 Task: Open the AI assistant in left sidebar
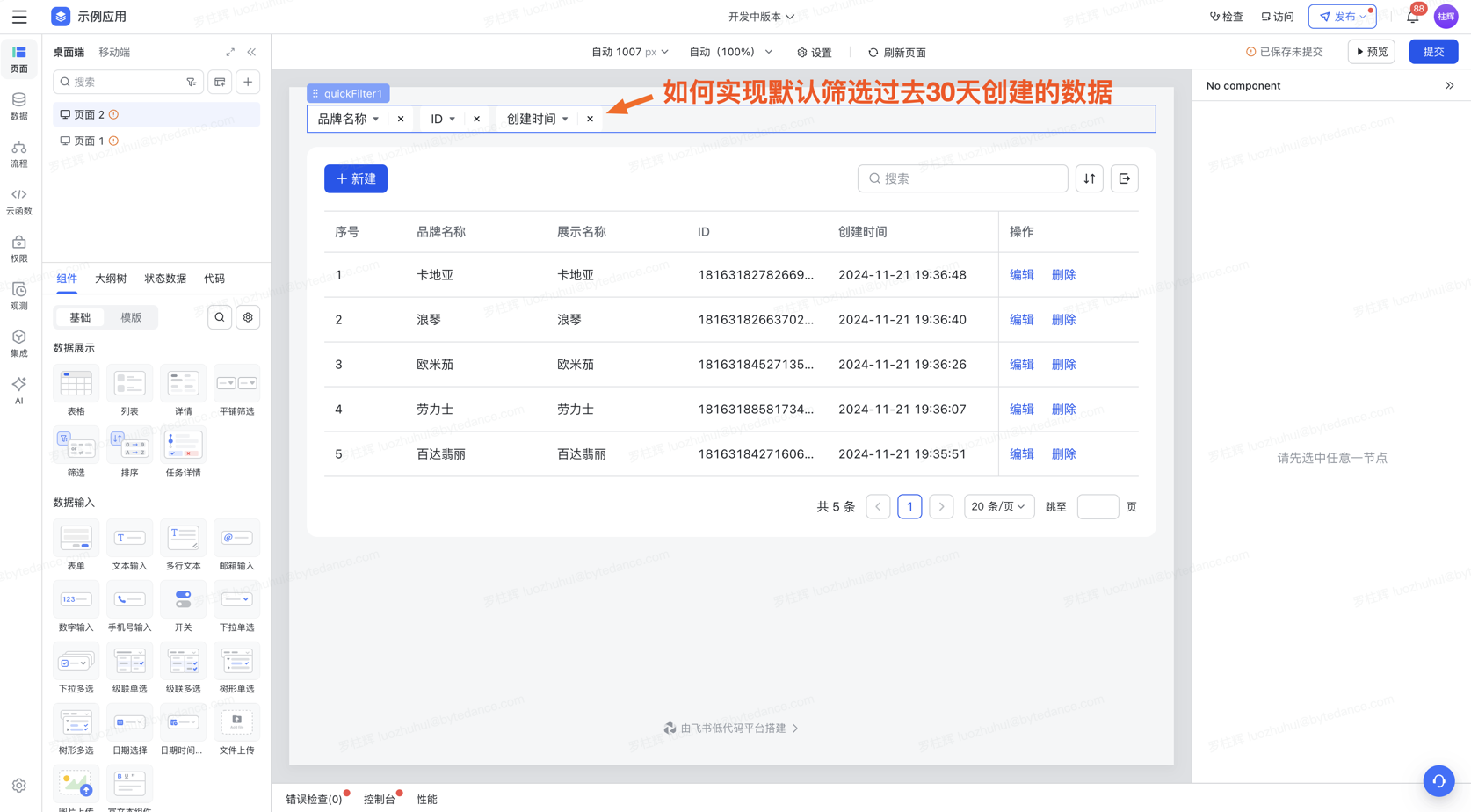point(19,390)
